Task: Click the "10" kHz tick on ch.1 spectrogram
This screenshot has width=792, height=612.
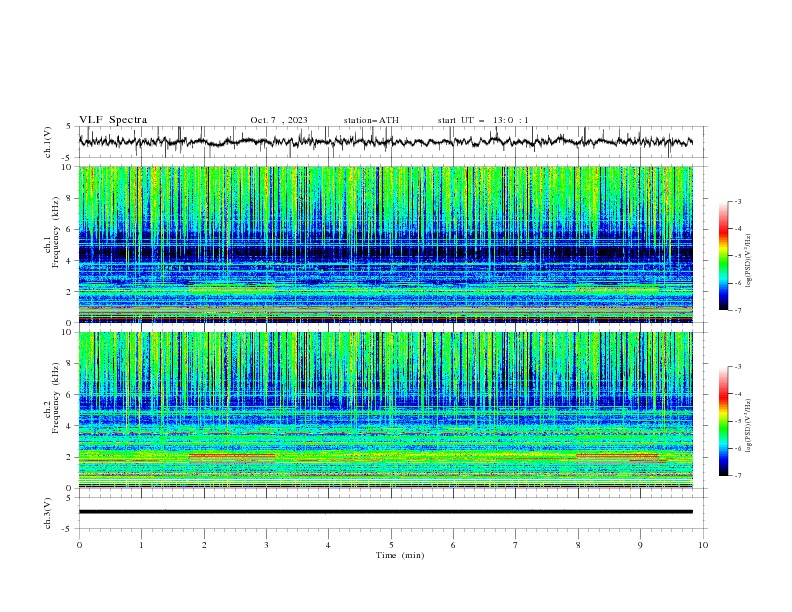Action: [x=67, y=167]
